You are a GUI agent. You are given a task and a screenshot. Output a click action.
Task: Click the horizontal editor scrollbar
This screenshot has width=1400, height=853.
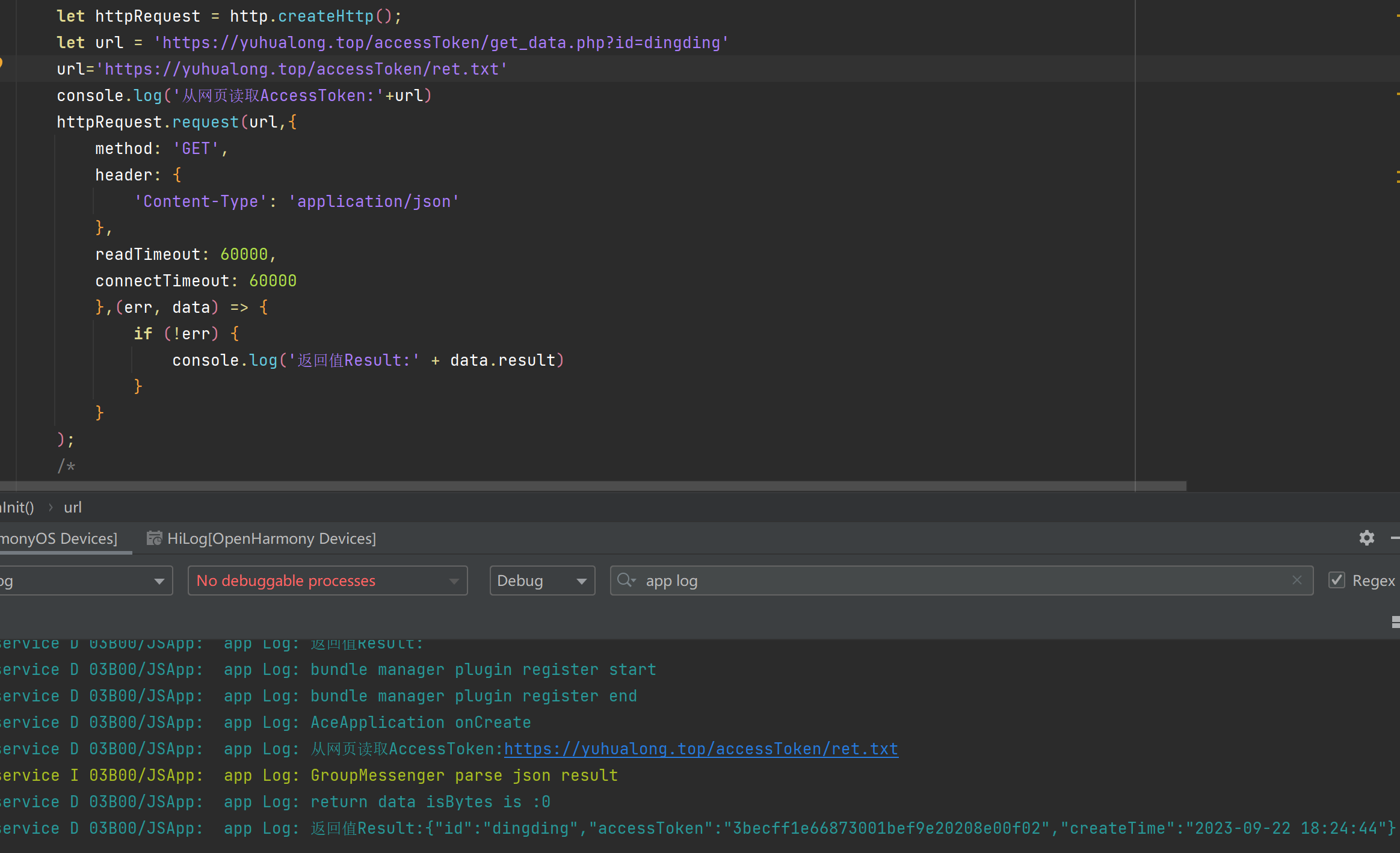[593, 485]
